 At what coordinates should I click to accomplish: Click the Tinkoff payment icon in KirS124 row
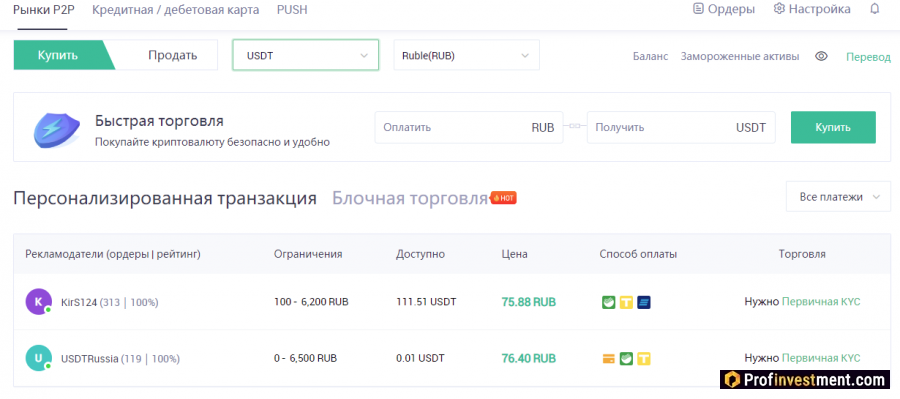click(626, 302)
